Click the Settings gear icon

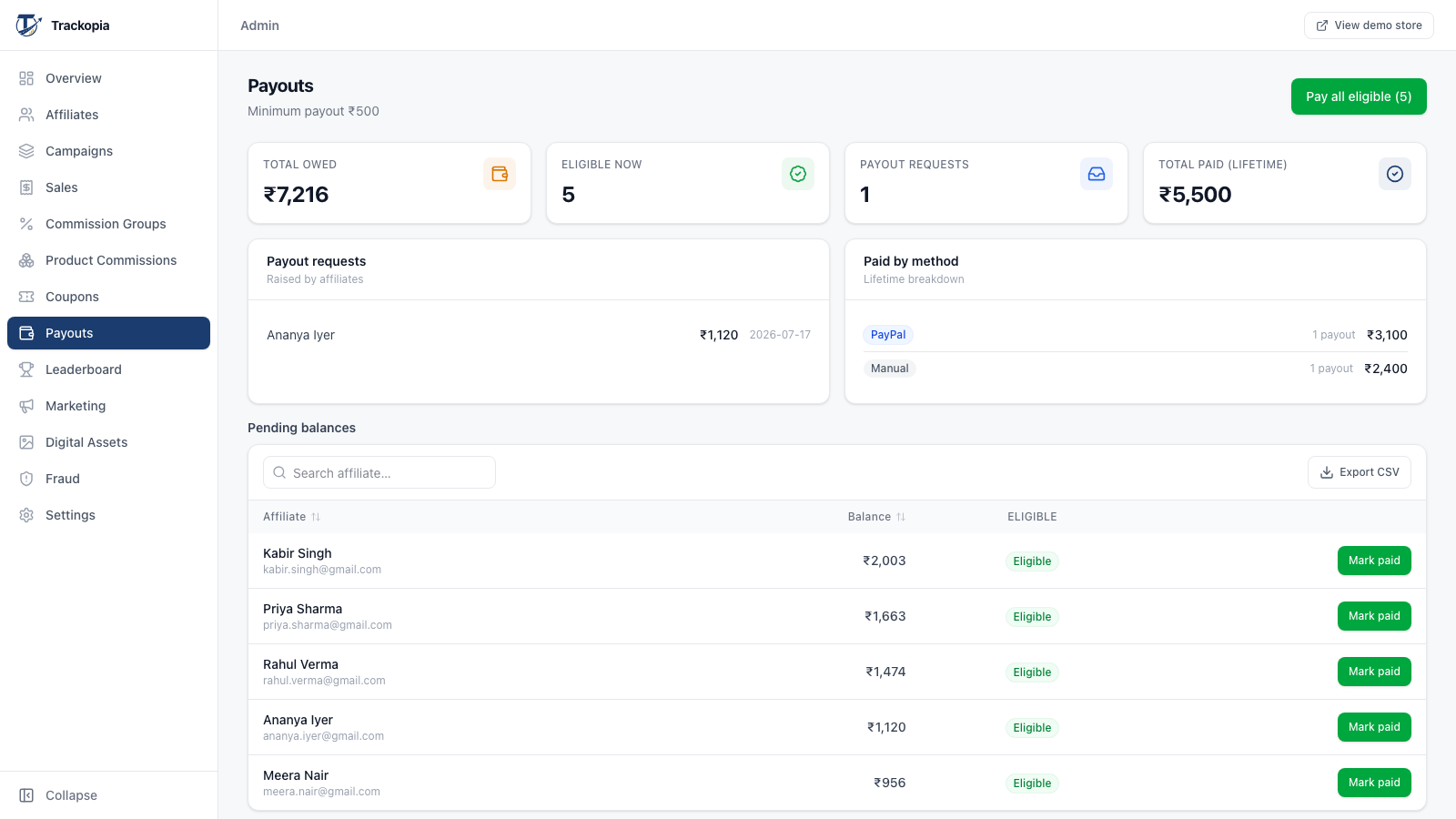coord(26,515)
